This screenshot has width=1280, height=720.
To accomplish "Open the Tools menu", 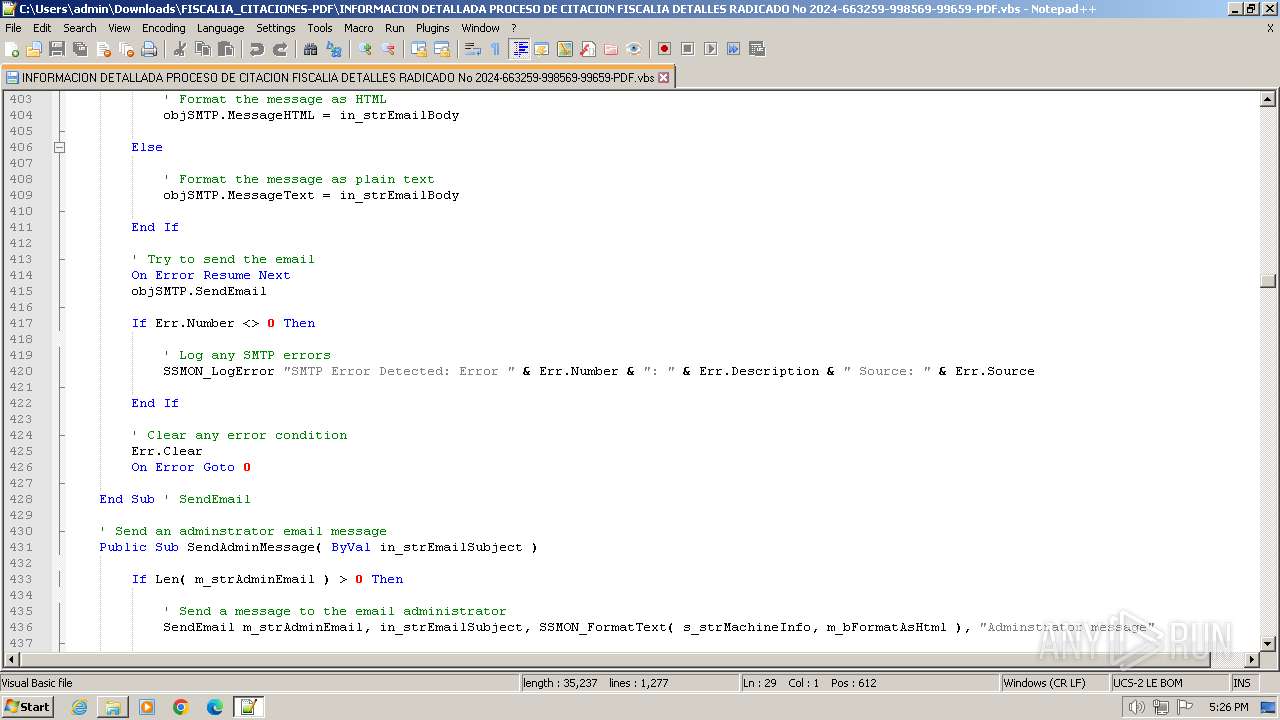I will click(x=320, y=28).
